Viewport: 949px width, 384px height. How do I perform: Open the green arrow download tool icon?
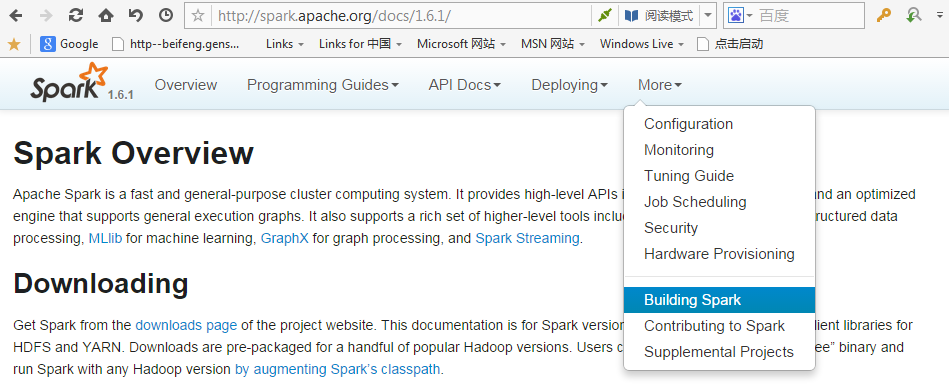point(914,16)
